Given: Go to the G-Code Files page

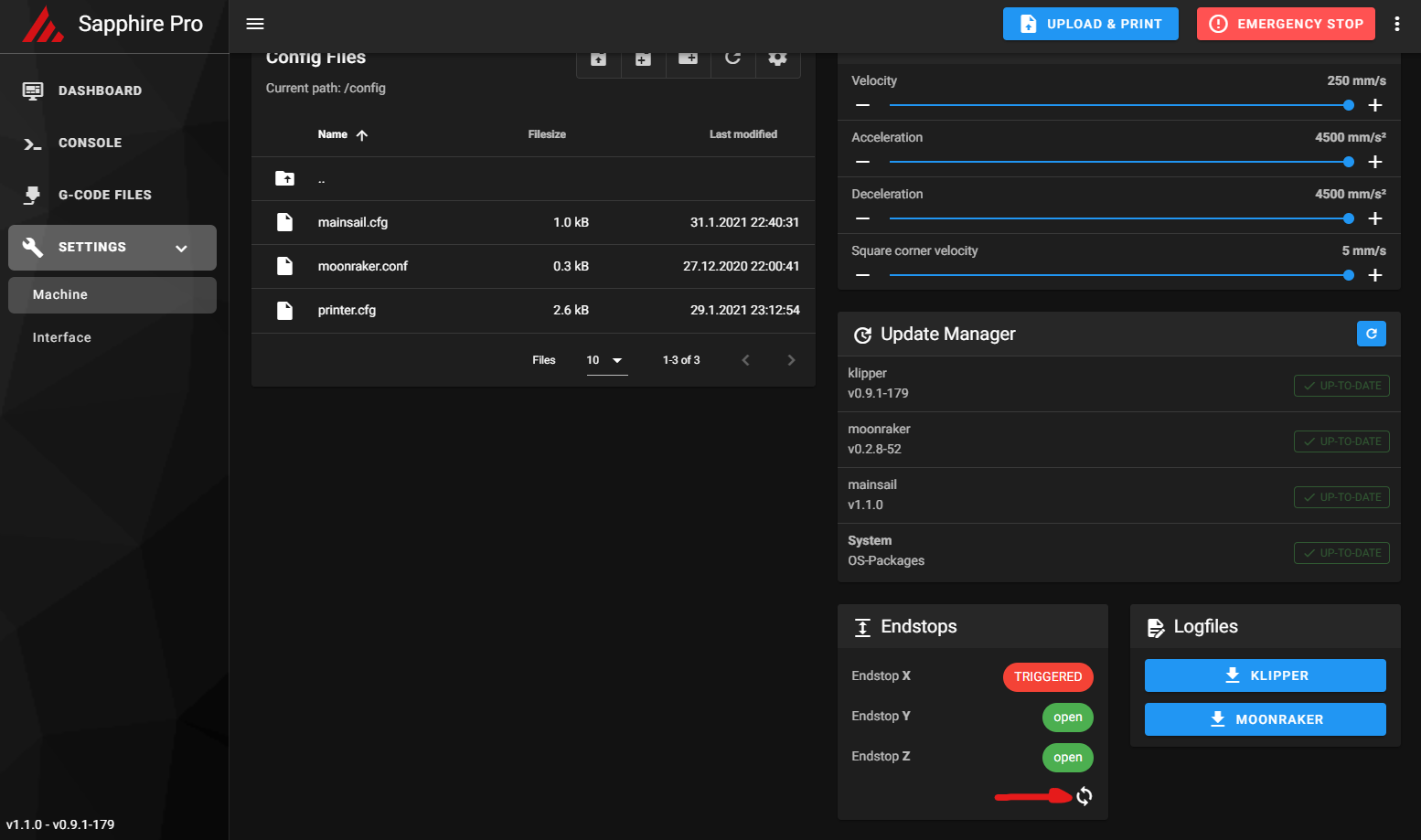Looking at the screenshot, I should click(104, 195).
